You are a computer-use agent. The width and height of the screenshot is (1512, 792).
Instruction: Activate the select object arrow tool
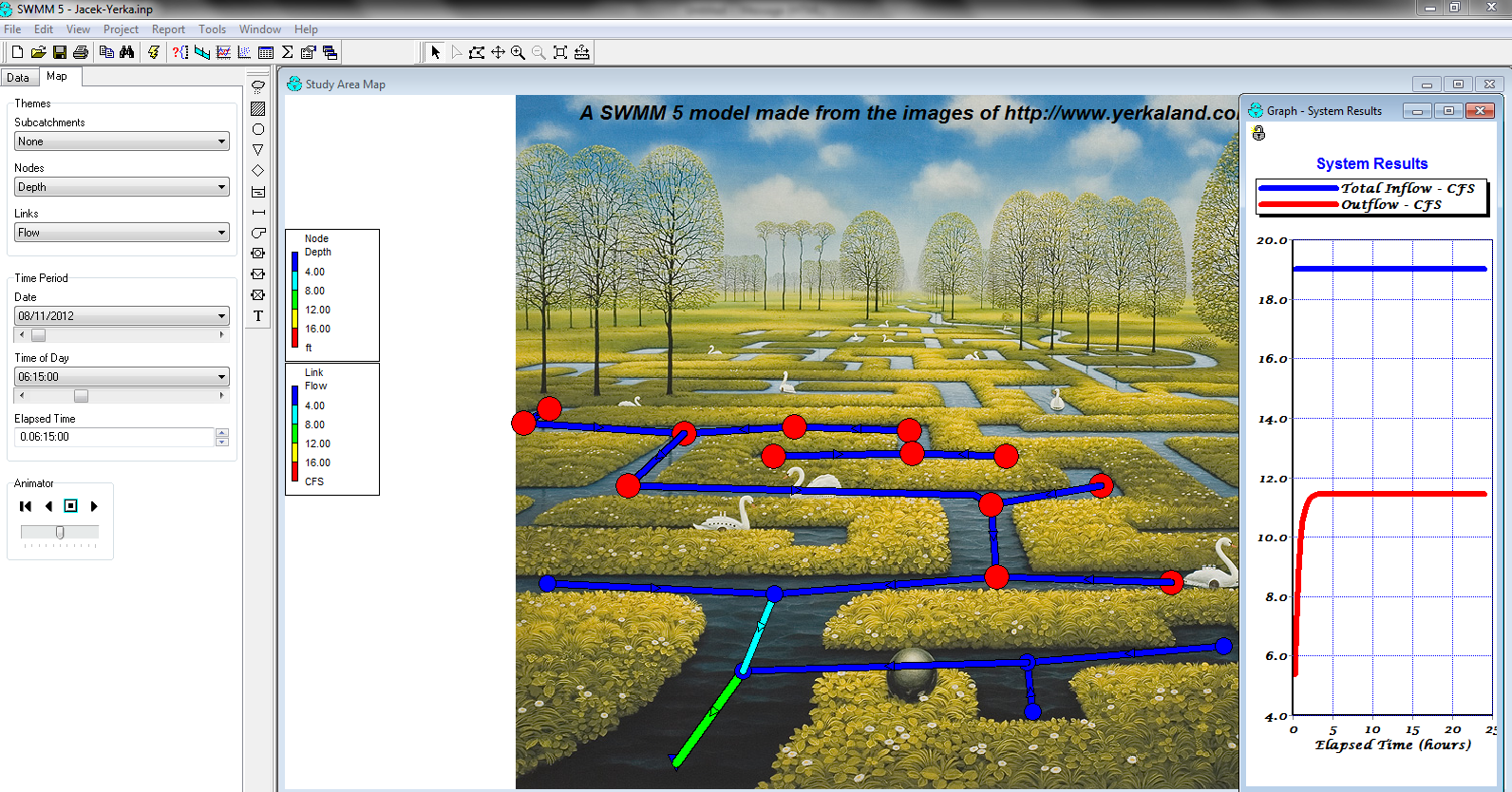pos(435,52)
